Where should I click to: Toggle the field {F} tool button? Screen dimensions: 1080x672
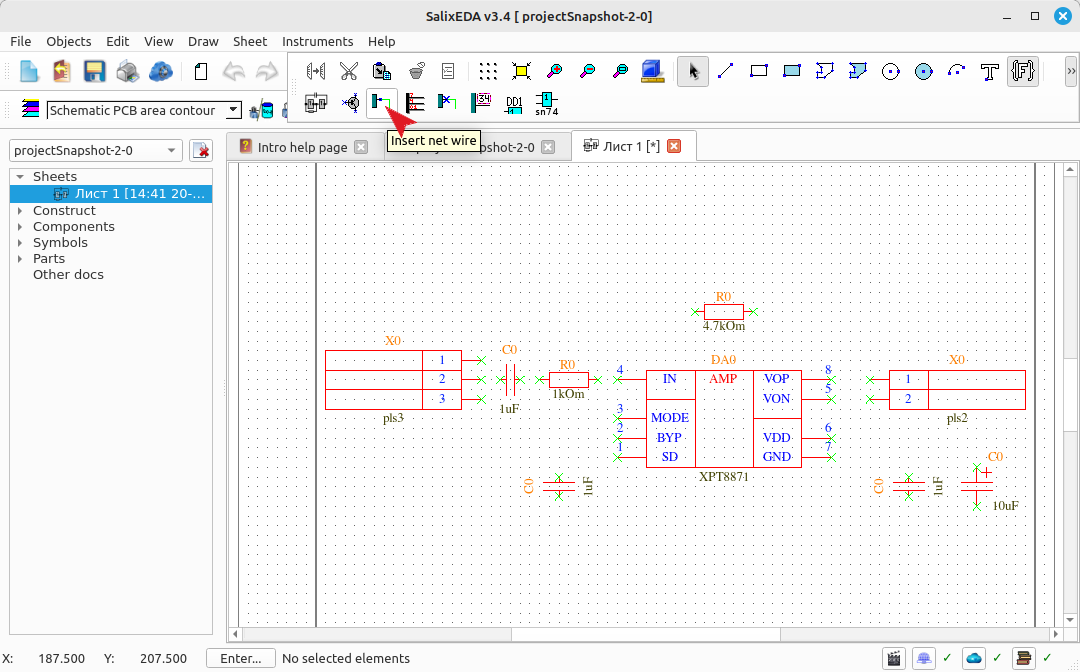pos(1023,71)
